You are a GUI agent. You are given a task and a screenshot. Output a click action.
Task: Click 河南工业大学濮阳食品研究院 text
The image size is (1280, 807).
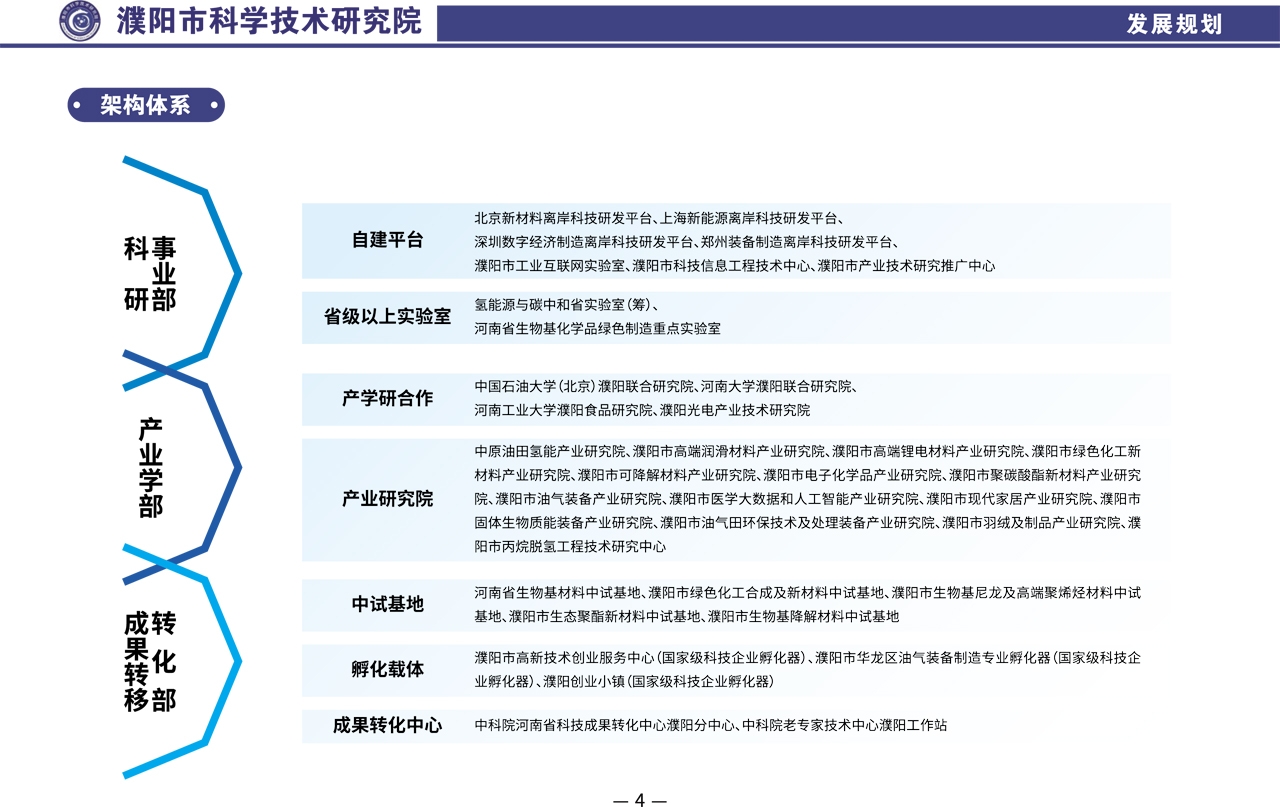[x=563, y=410]
